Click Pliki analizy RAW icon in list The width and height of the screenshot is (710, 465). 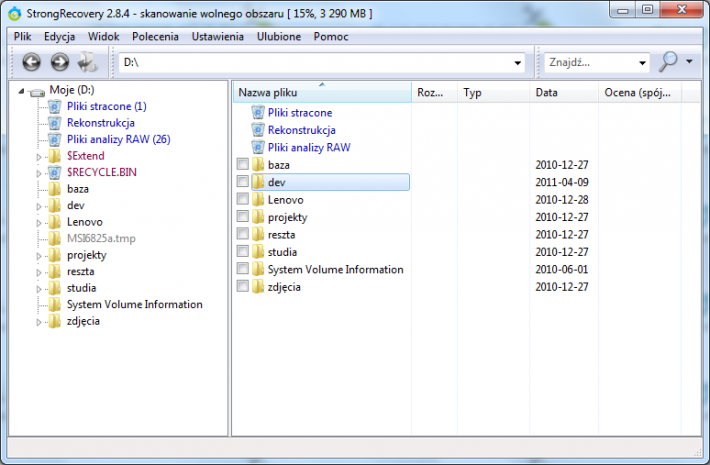click(x=258, y=148)
